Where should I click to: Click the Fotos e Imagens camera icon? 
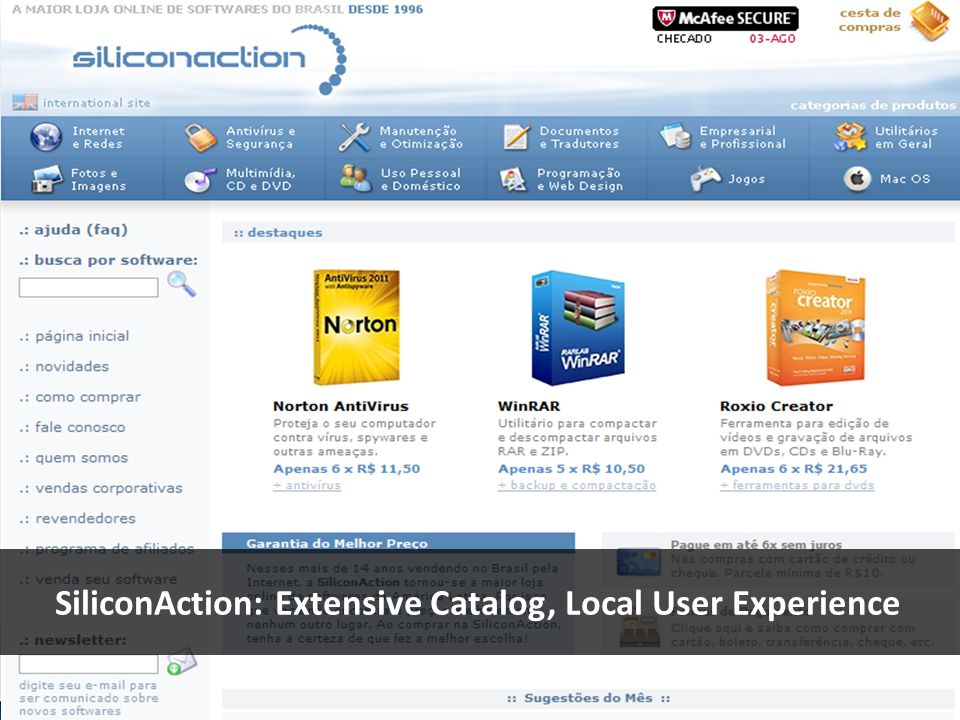(47, 179)
